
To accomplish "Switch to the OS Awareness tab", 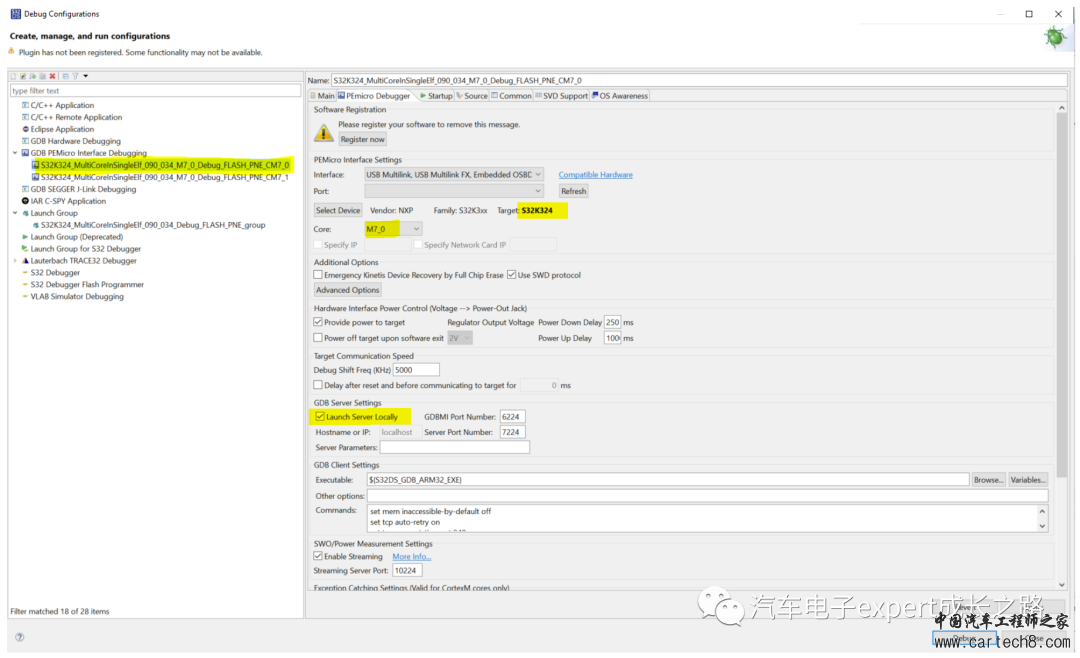I will 620,96.
